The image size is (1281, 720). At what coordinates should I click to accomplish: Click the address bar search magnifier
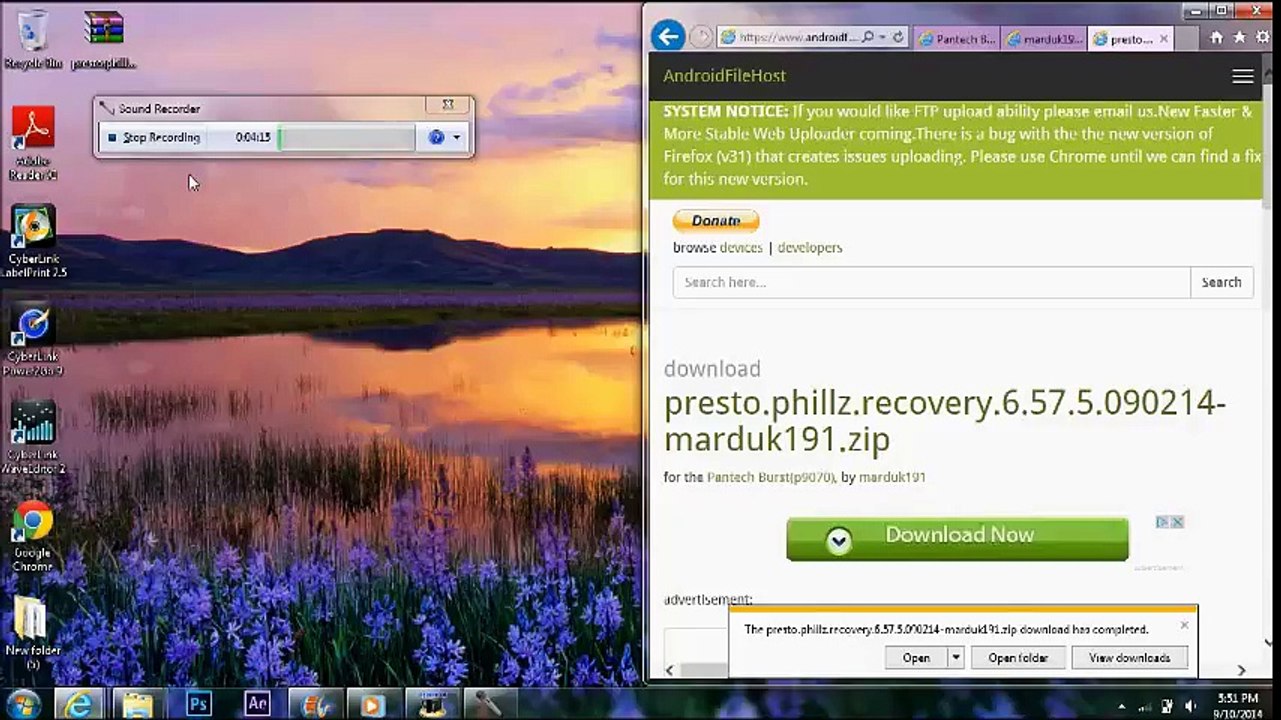(x=867, y=37)
